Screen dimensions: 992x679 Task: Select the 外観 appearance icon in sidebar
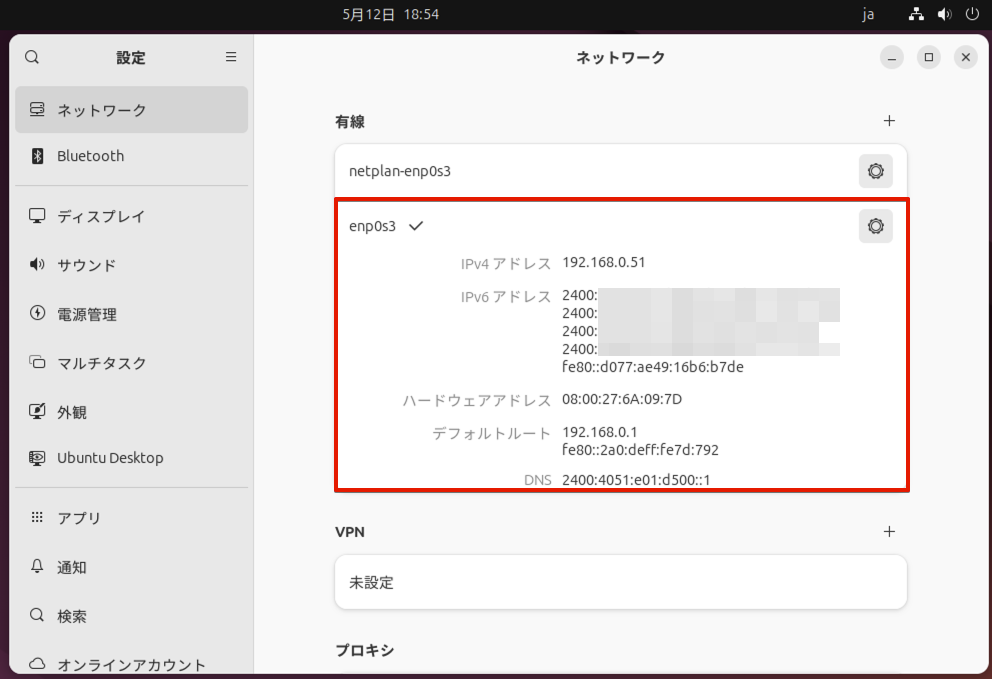(x=37, y=411)
